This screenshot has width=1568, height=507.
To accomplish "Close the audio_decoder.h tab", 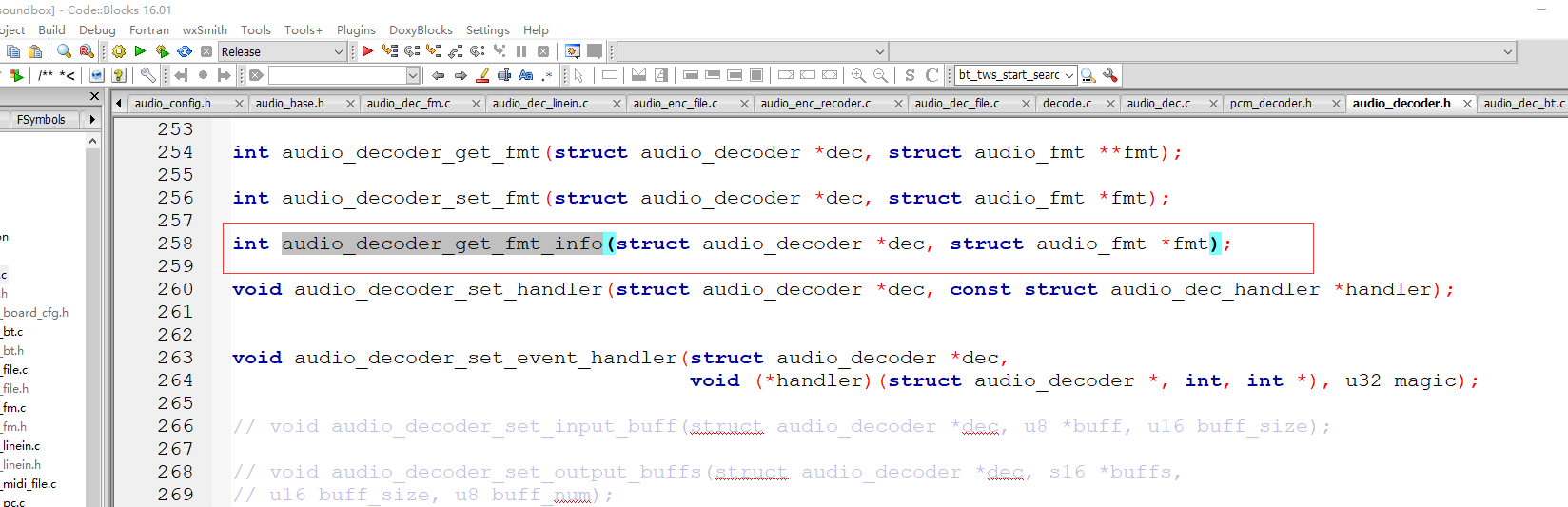I will [1467, 104].
